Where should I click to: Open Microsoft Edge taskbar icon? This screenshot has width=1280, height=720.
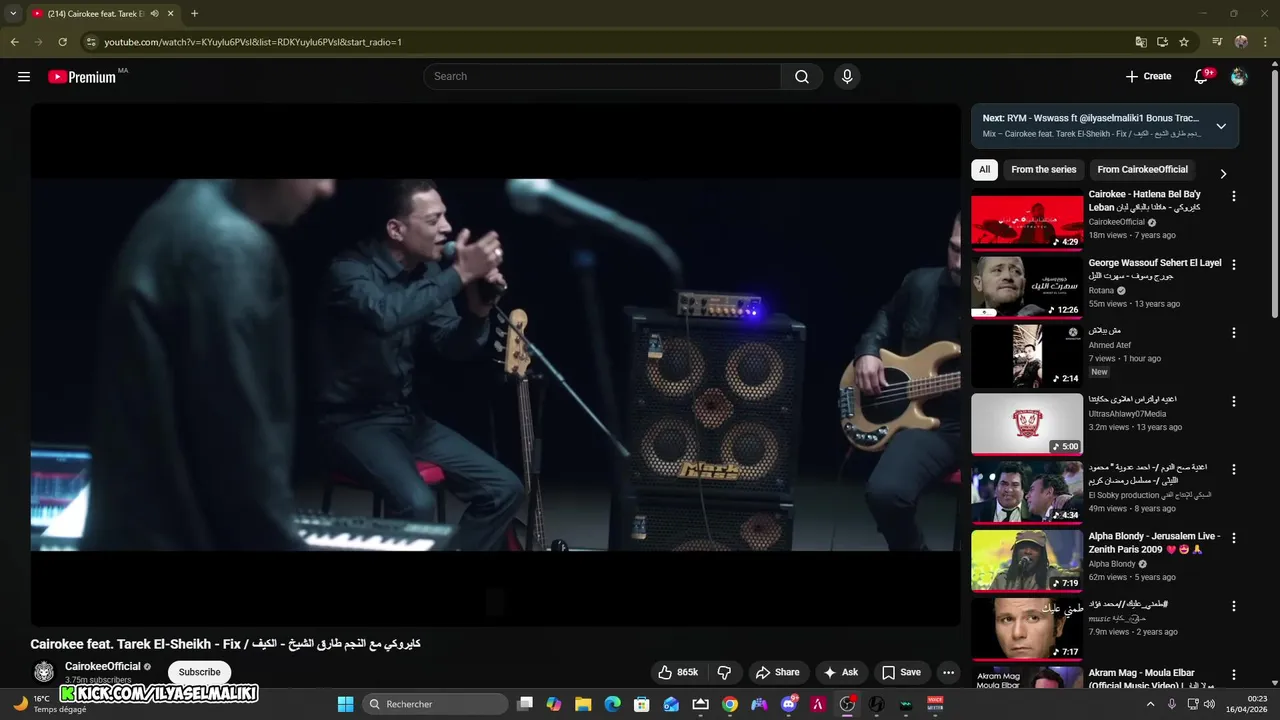click(612, 704)
